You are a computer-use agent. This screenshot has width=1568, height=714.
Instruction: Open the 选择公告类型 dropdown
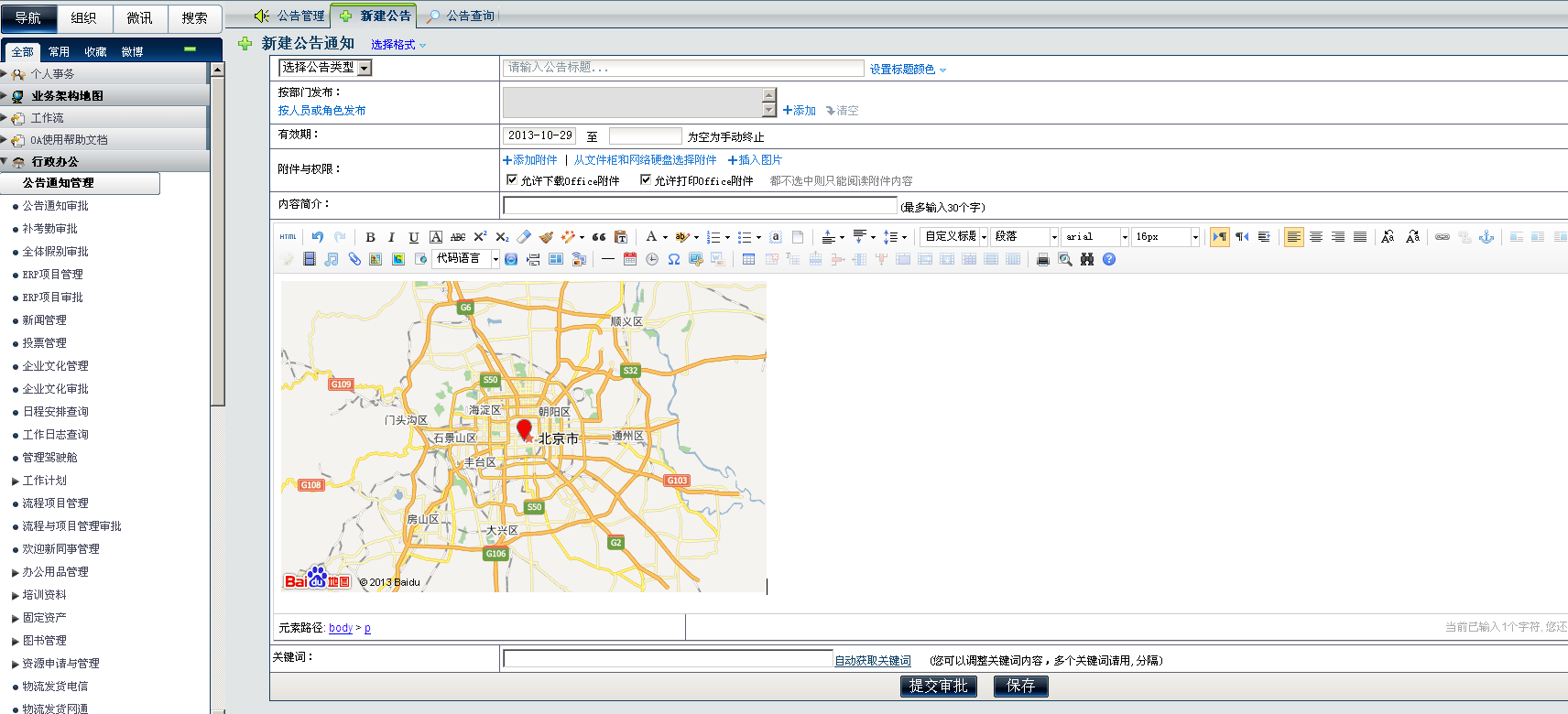[325, 67]
